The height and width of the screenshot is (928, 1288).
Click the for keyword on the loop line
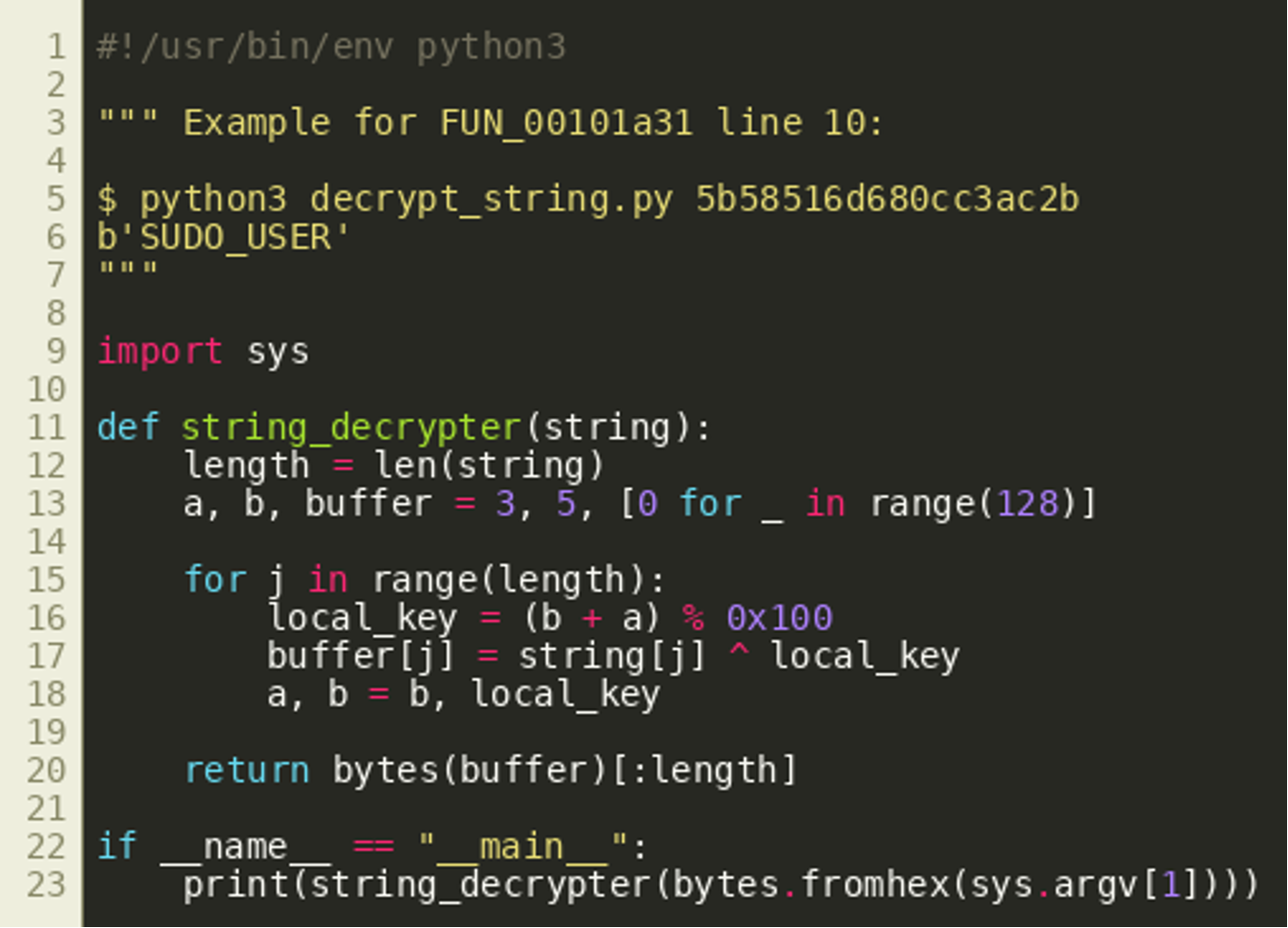215,580
